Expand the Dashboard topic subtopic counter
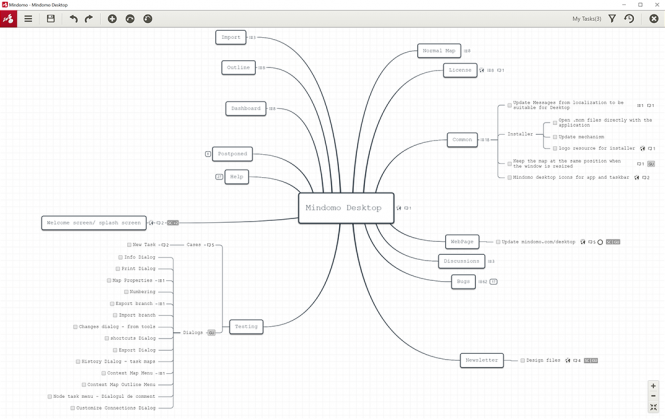 pos(272,109)
